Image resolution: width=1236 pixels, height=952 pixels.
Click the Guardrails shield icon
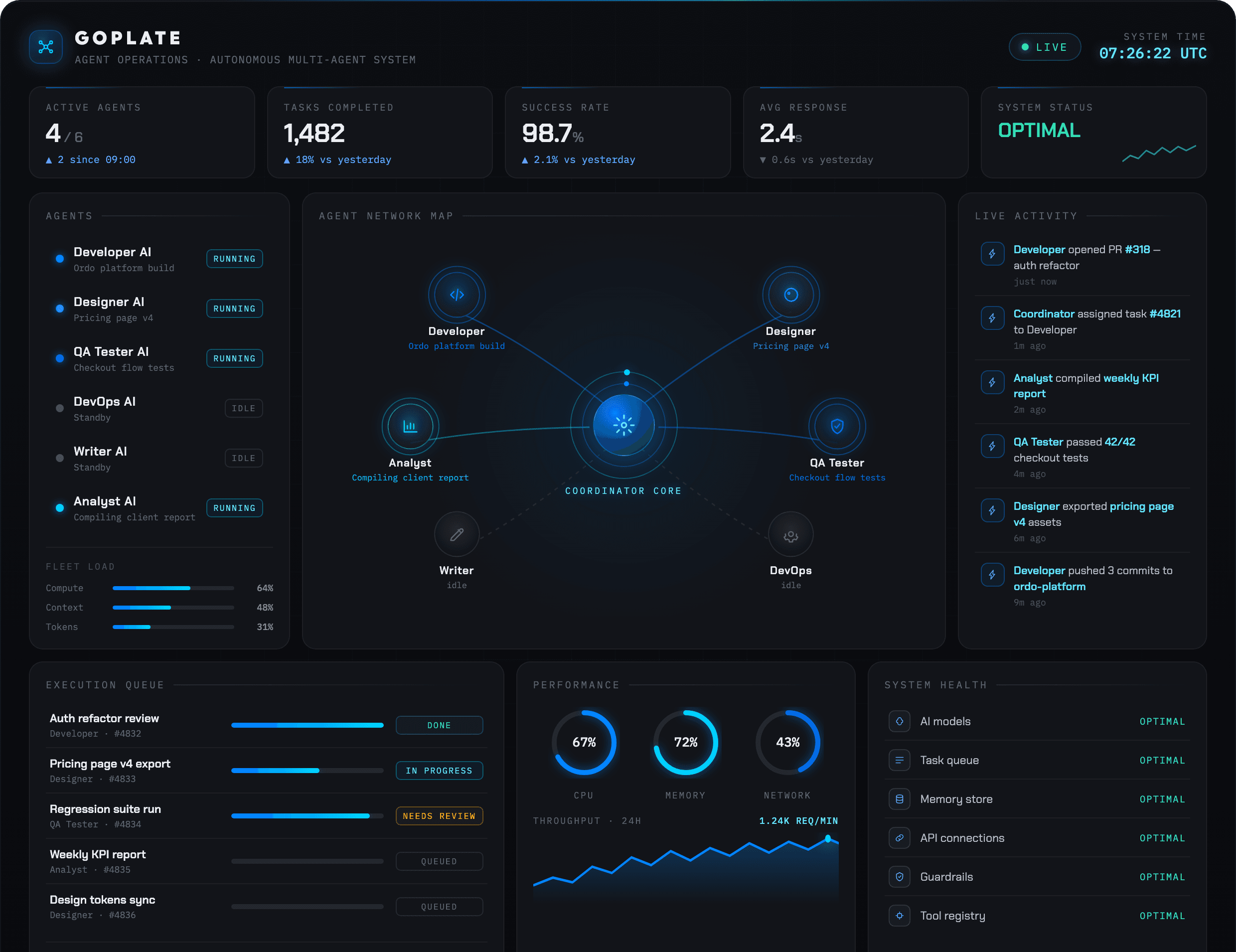coord(899,877)
